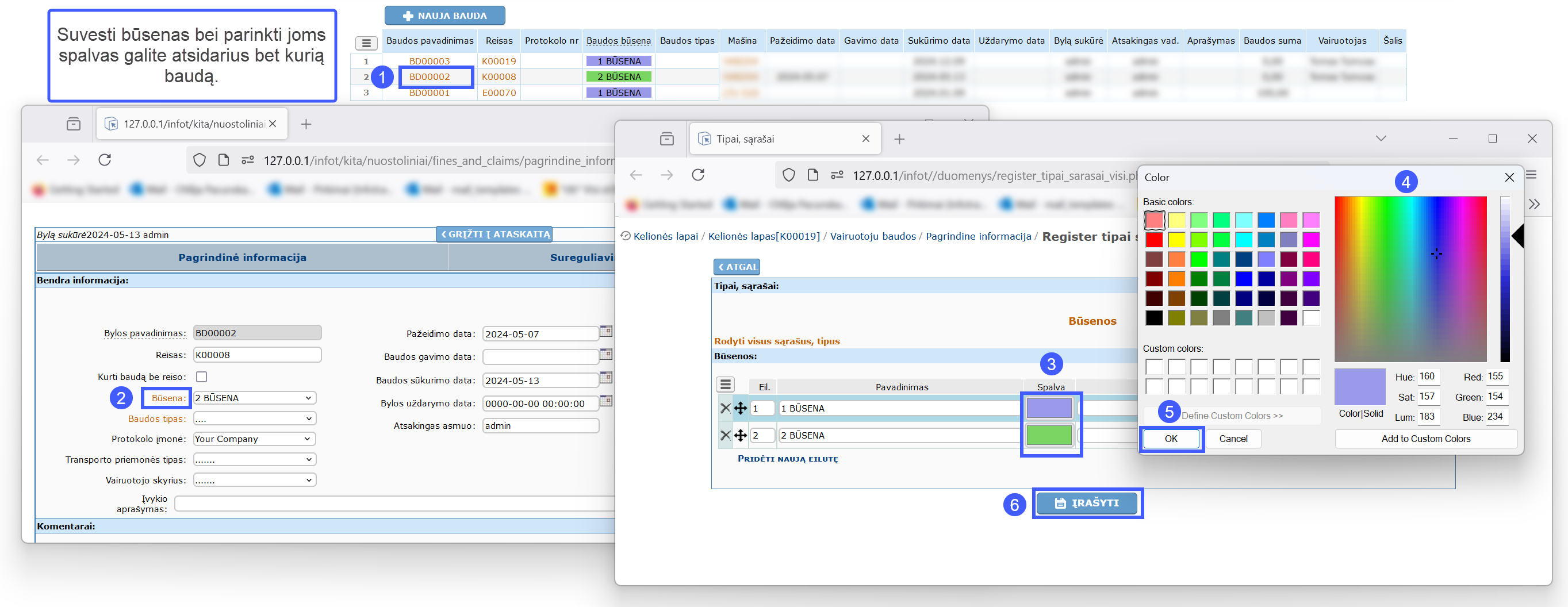Toggle Kurti baudą be reiso checkbox
The image size is (1568, 607).
[x=201, y=377]
